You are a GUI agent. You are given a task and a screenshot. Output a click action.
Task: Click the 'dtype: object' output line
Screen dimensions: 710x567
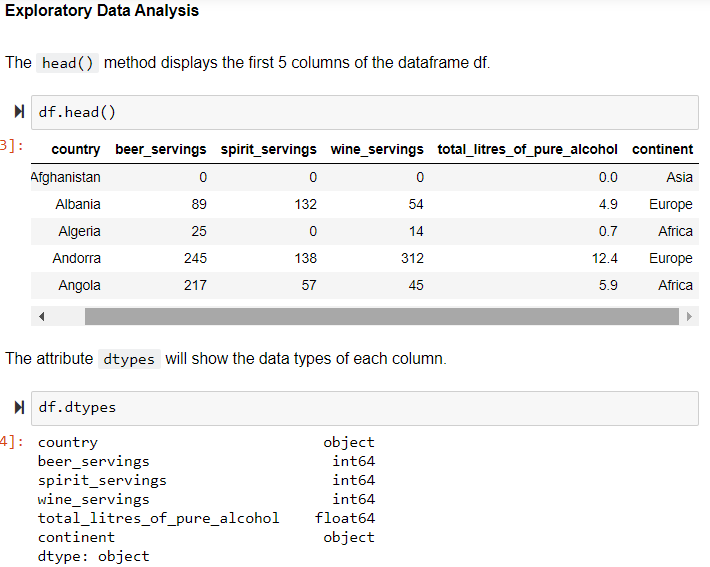[x=94, y=556]
